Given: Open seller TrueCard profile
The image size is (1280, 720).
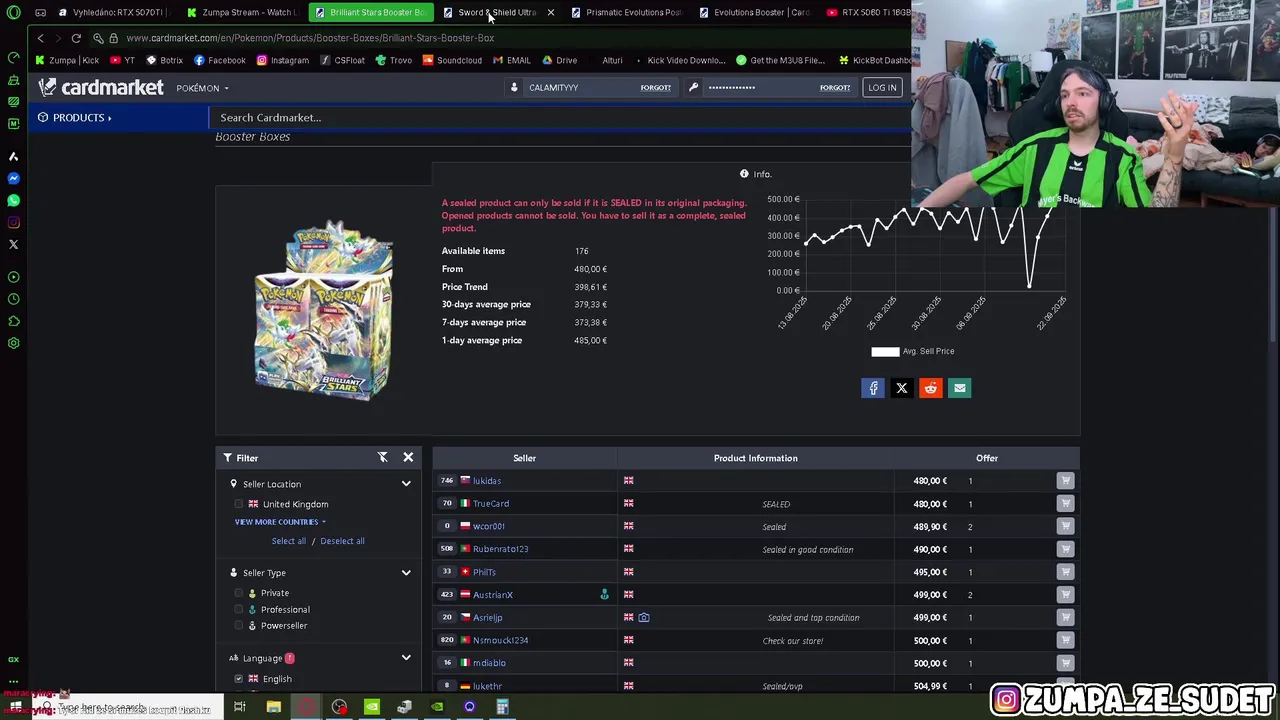Looking at the screenshot, I should (x=491, y=504).
